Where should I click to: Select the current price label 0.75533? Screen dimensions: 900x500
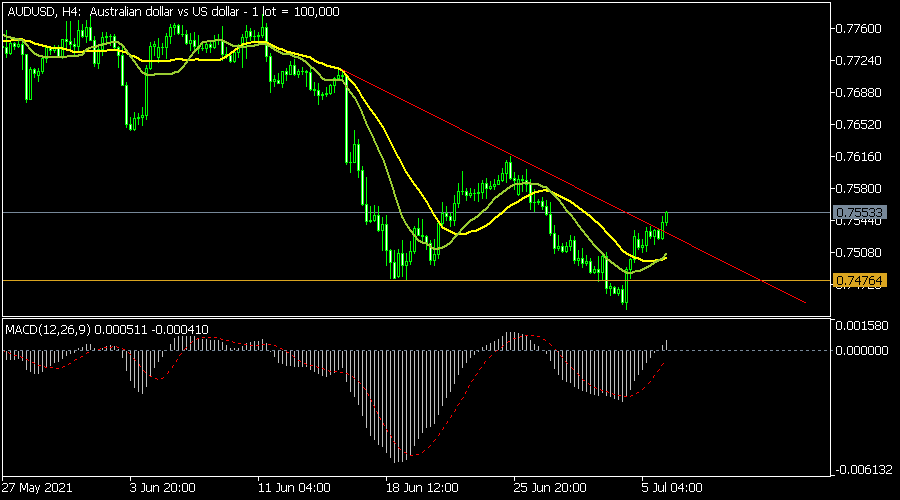pos(859,212)
